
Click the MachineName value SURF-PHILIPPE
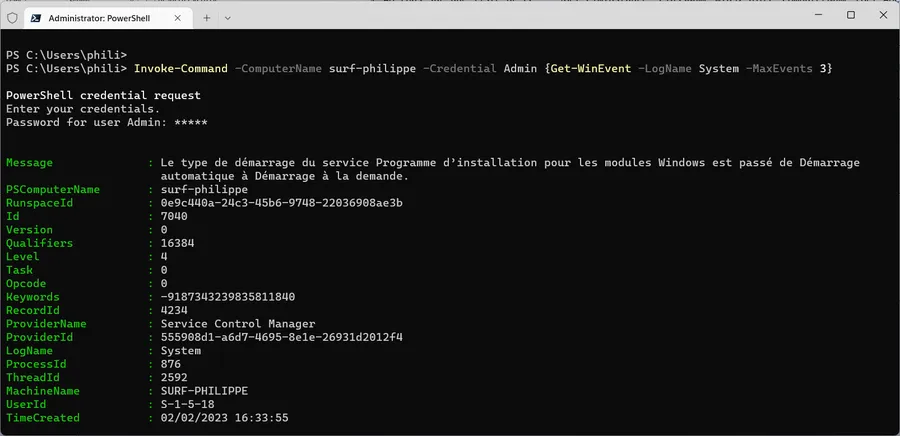205,391
